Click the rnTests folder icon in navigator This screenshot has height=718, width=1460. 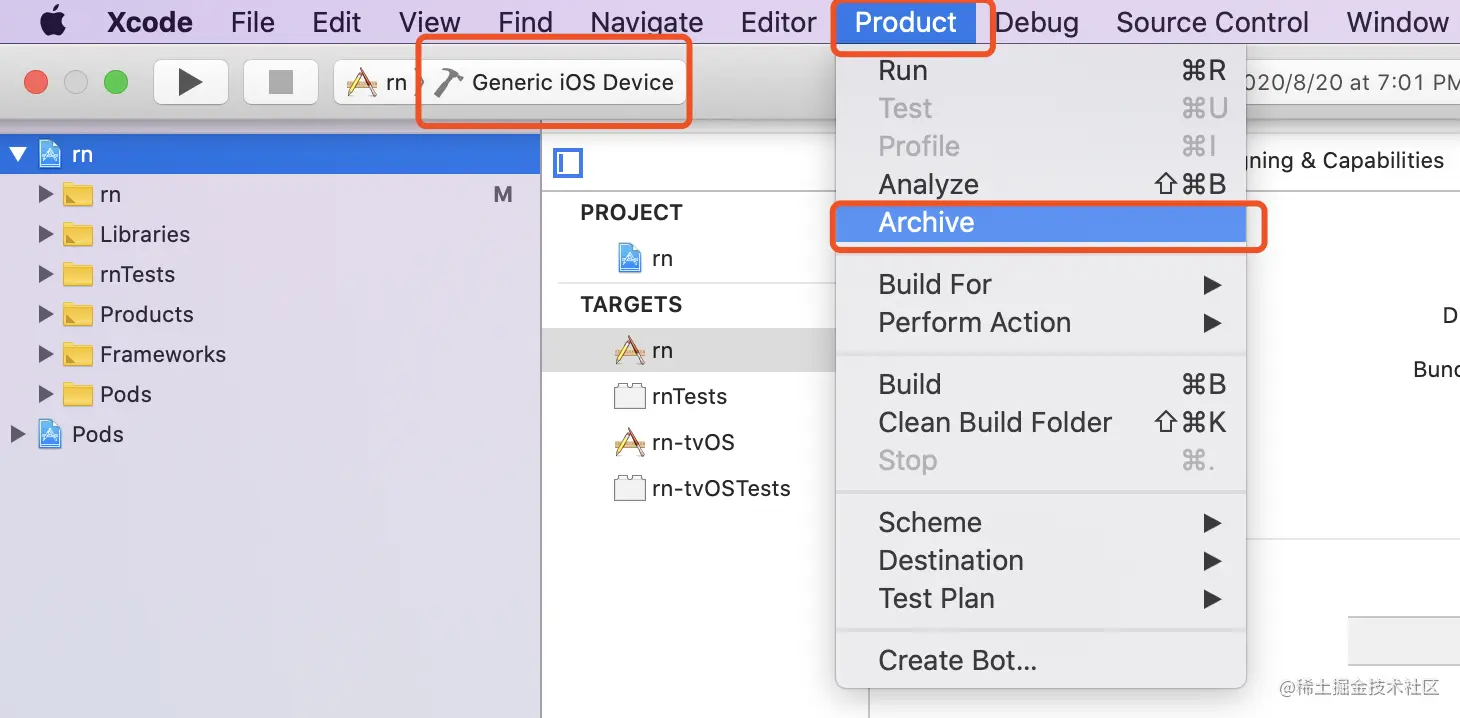(x=77, y=275)
